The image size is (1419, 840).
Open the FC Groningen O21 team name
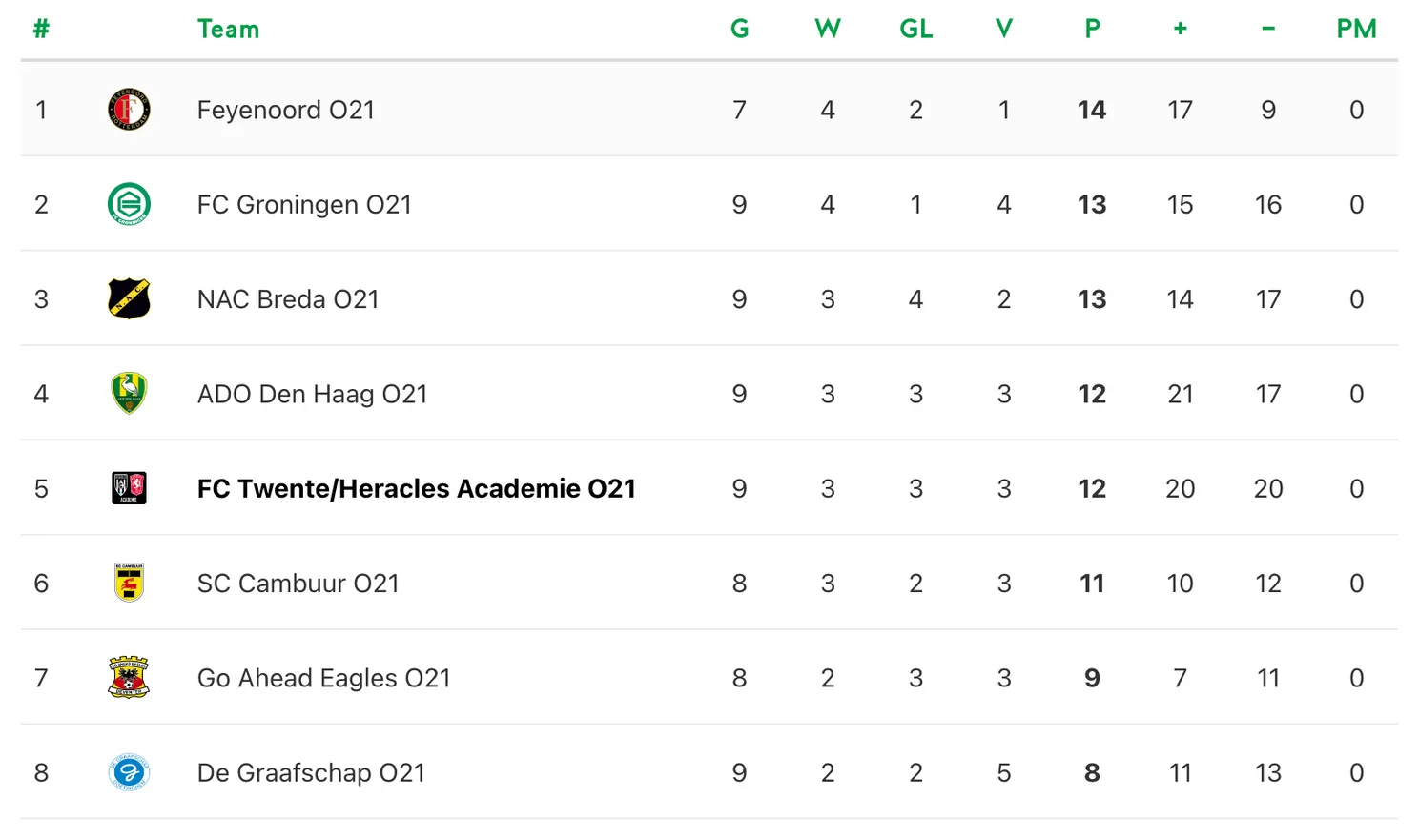[x=304, y=205]
